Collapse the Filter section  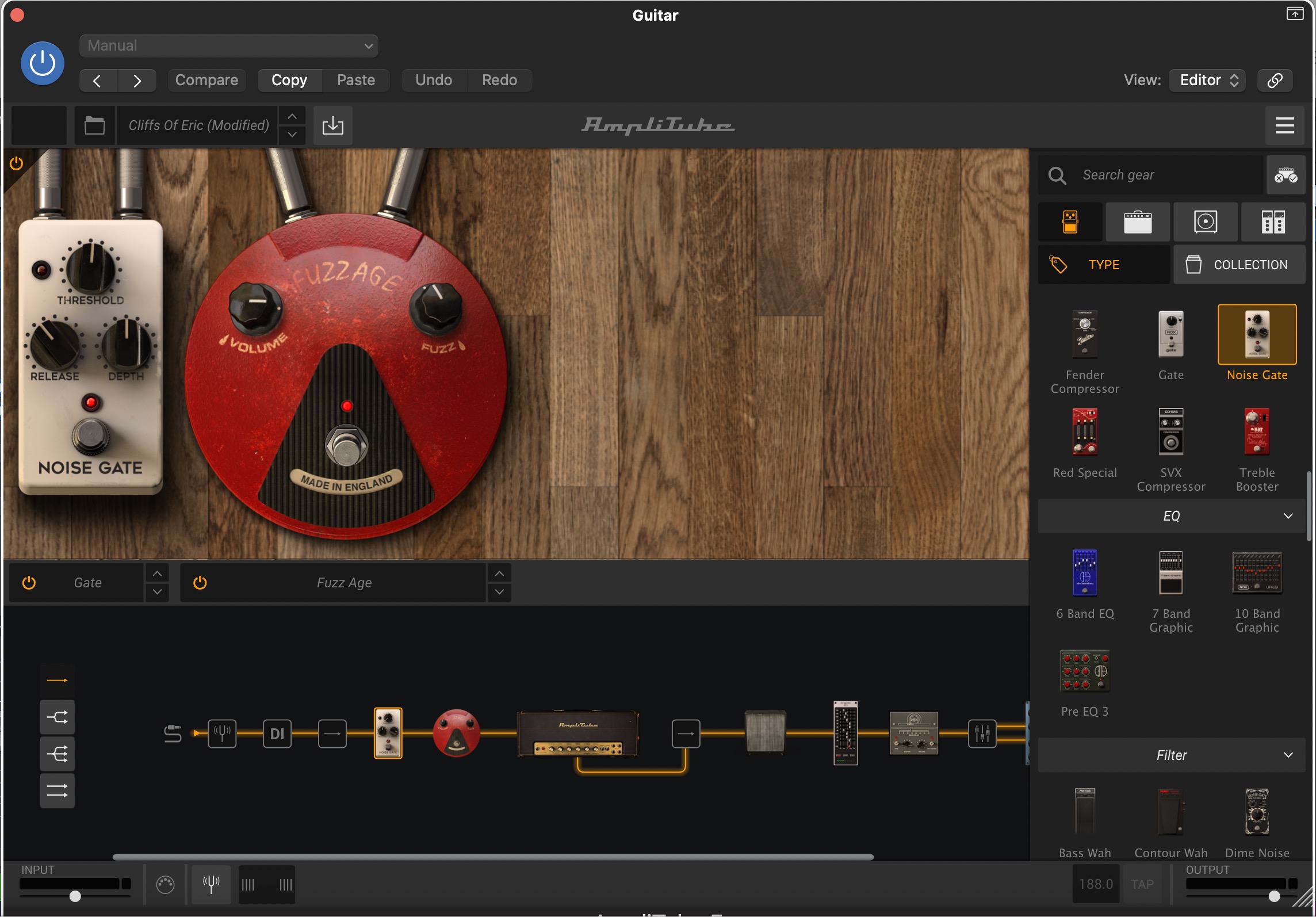(x=1171, y=755)
